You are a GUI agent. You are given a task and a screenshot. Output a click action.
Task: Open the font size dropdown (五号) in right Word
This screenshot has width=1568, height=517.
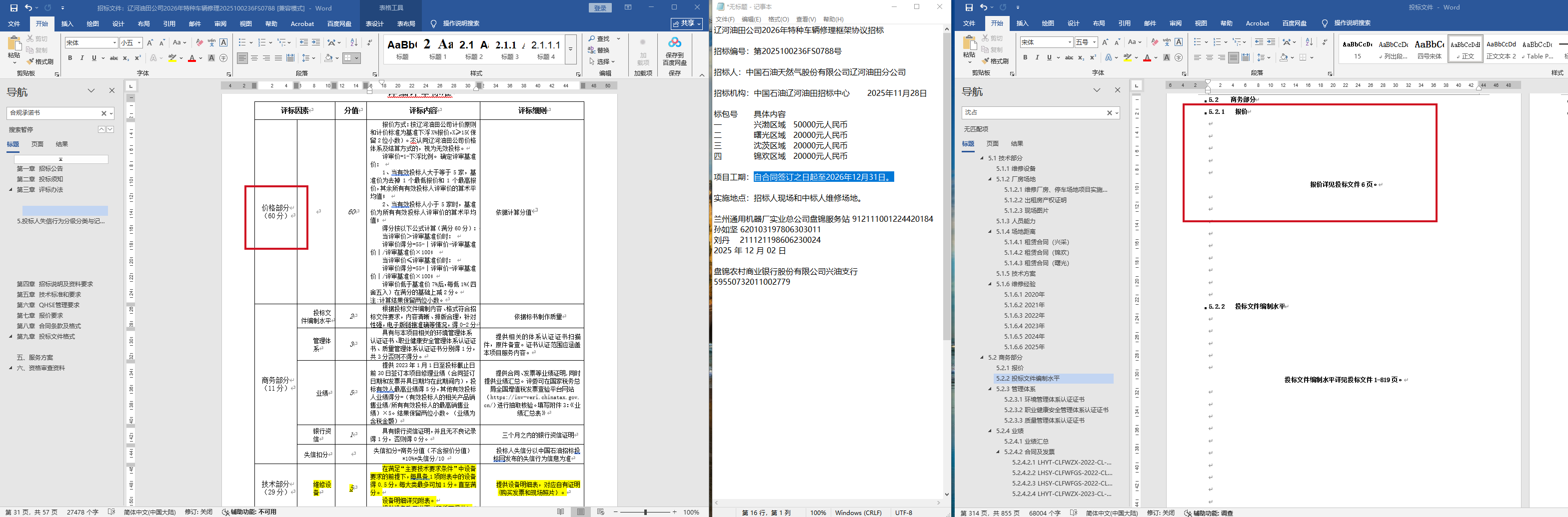coord(1095,42)
